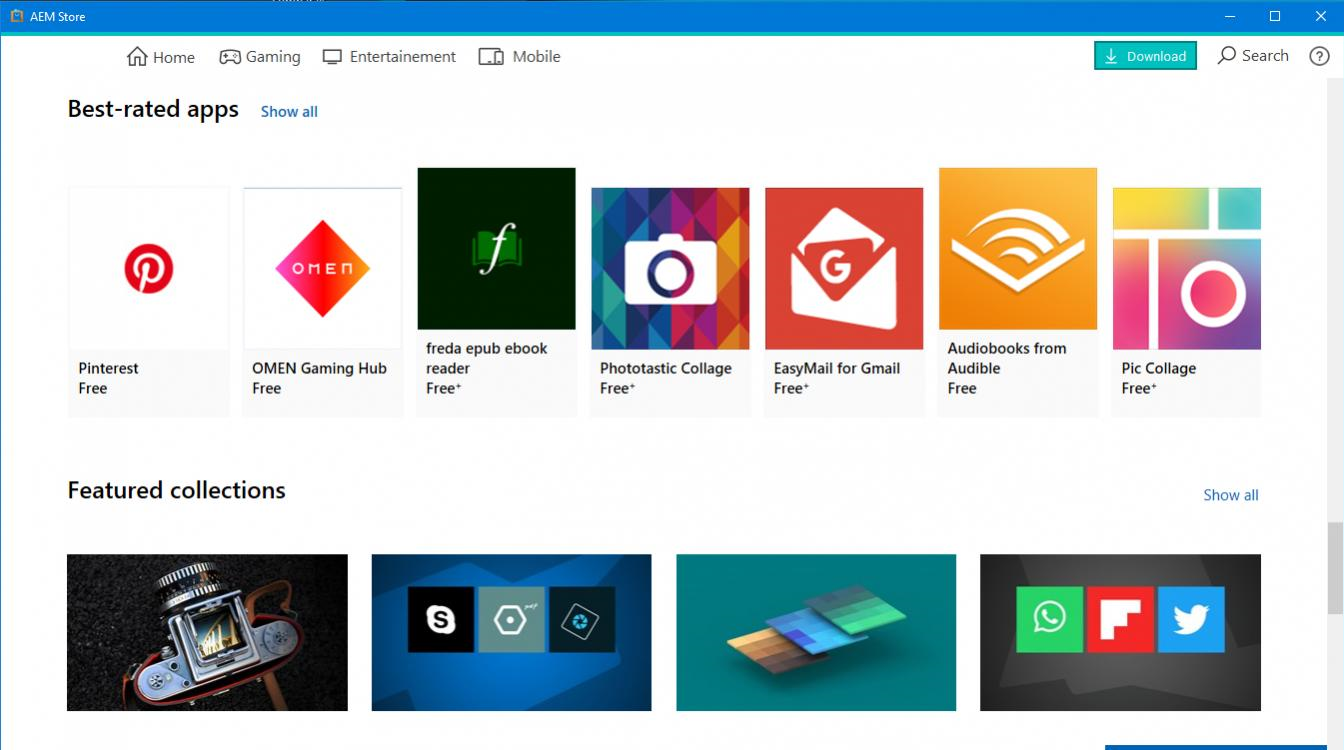Click the Audiobooks from Audible title text
This screenshot has height=750, width=1344.
pos(1007,358)
